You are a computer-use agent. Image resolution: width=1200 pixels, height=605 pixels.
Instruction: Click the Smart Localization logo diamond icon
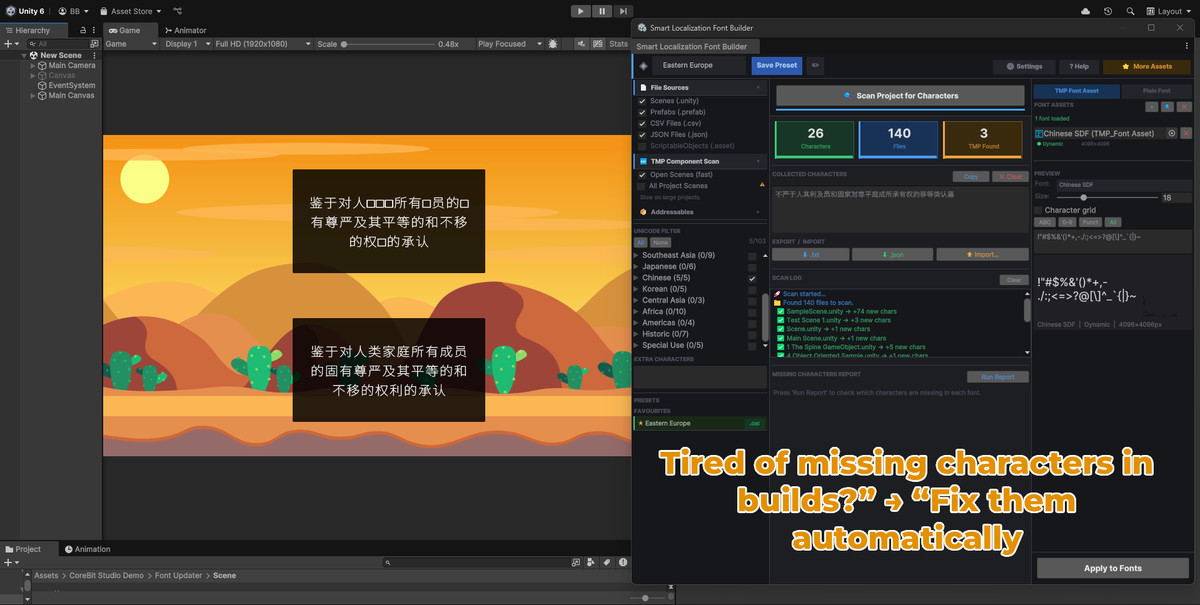(643, 66)
